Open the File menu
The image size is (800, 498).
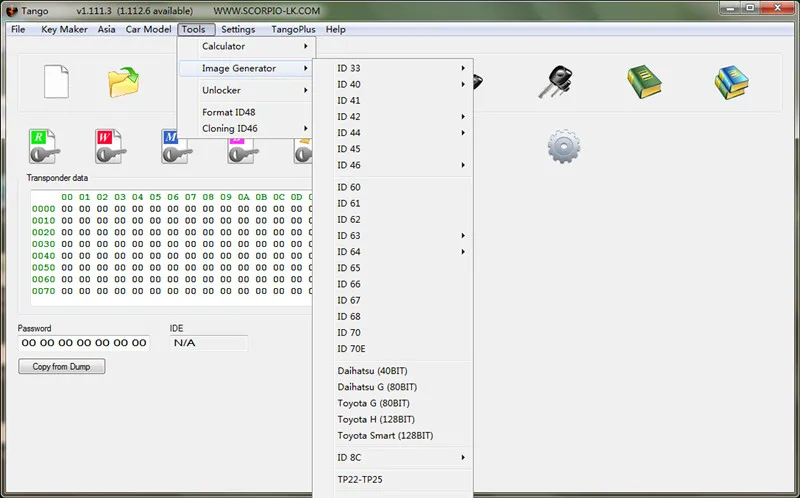click(x=18, y=30)
